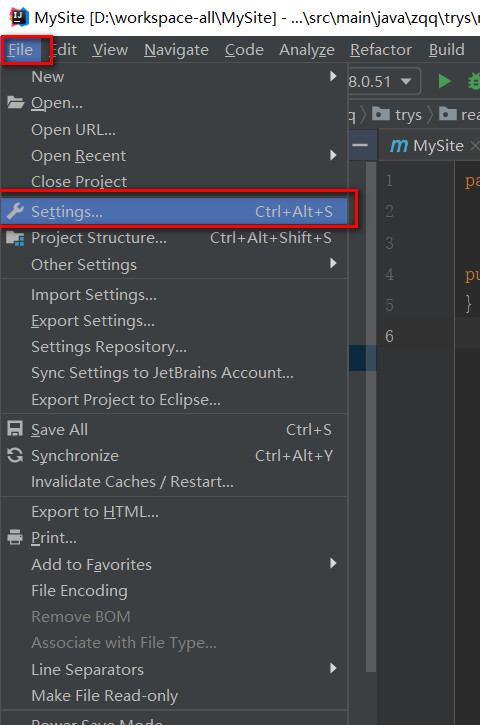Select Save All menu entry
Image resolution: width=480 pixels, height=725 pixels.
pyautogui.click(x=174, y=429)
